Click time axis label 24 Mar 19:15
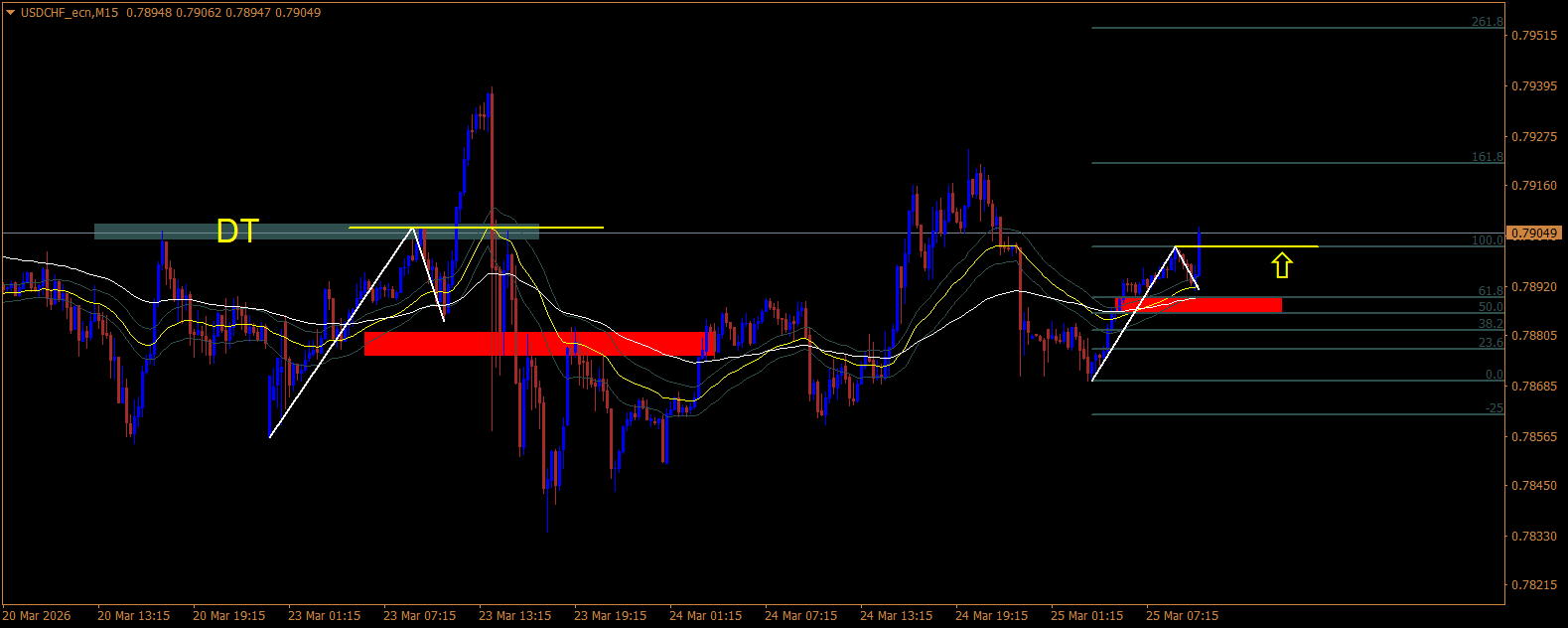This screenshot has width=1568, height=628. click(x=992, y=616)
